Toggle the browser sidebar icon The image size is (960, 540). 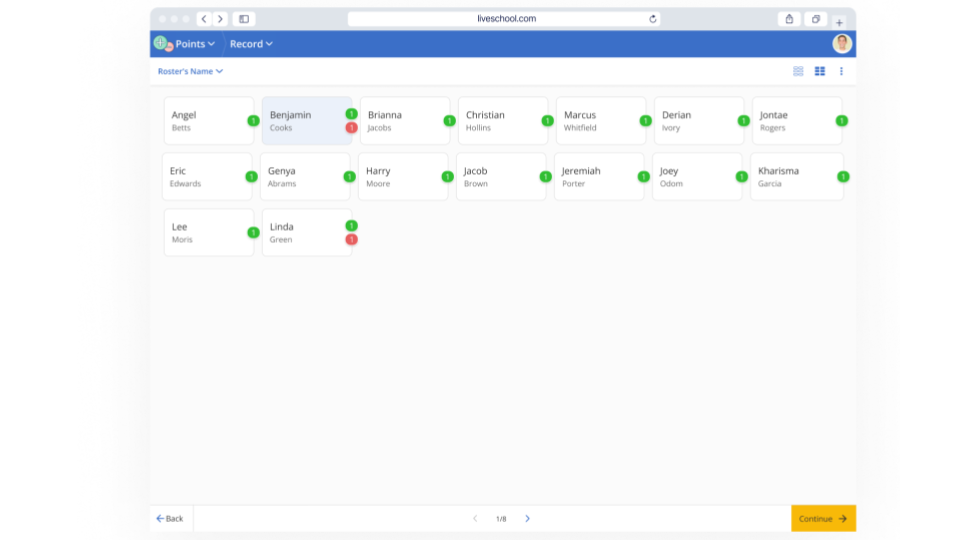tap(244, 19)
